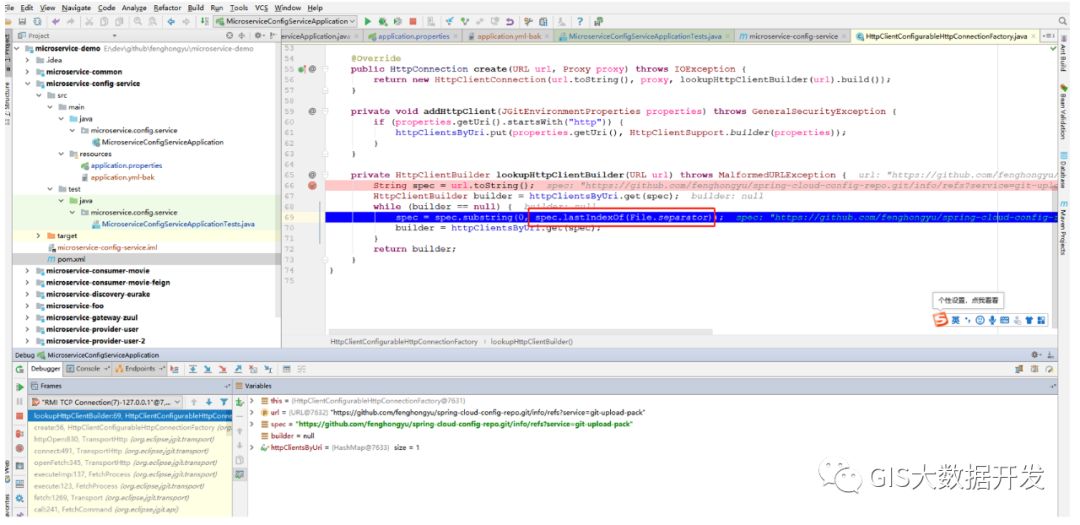The width and height of the screenshot is (1080, 525).
Task: Switch to the Console debug tab
Action: 88,369
